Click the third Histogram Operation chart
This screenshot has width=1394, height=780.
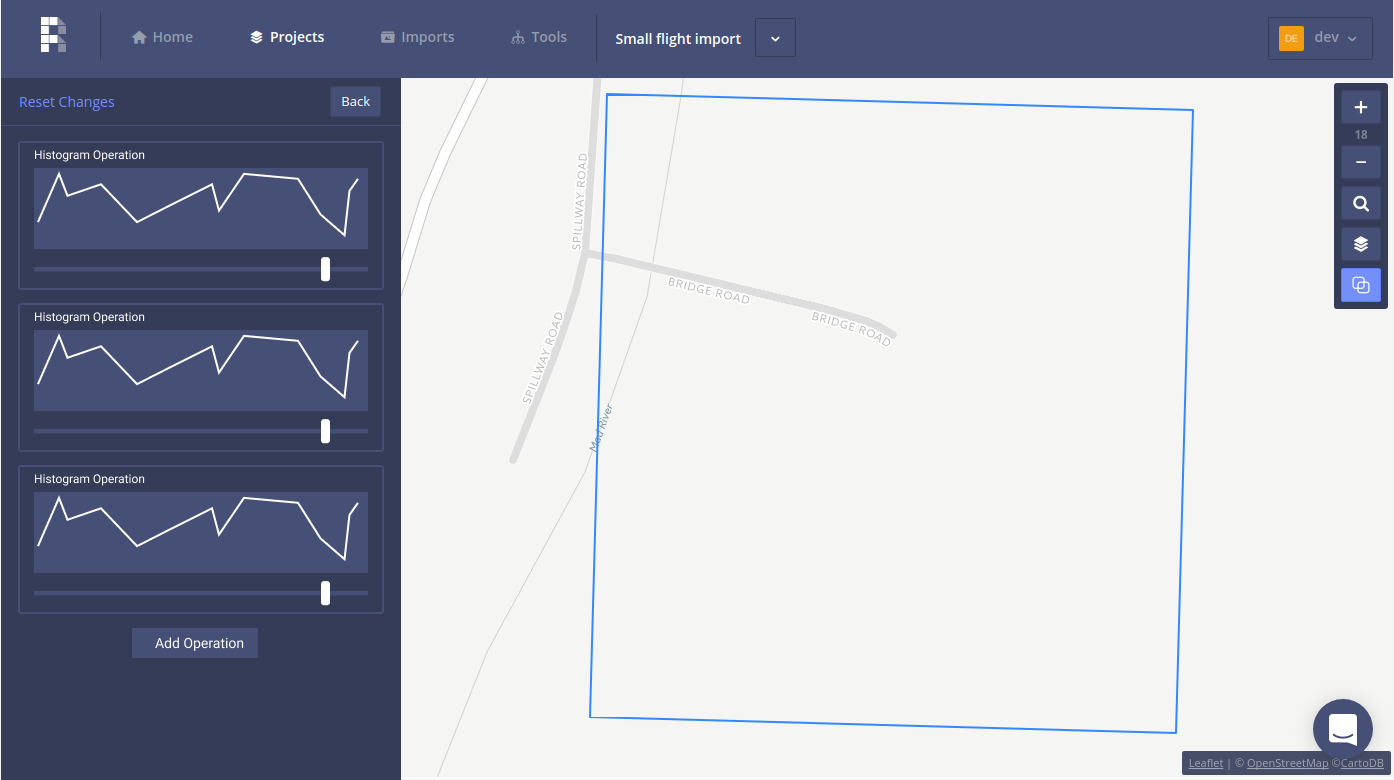coord(201,532)
